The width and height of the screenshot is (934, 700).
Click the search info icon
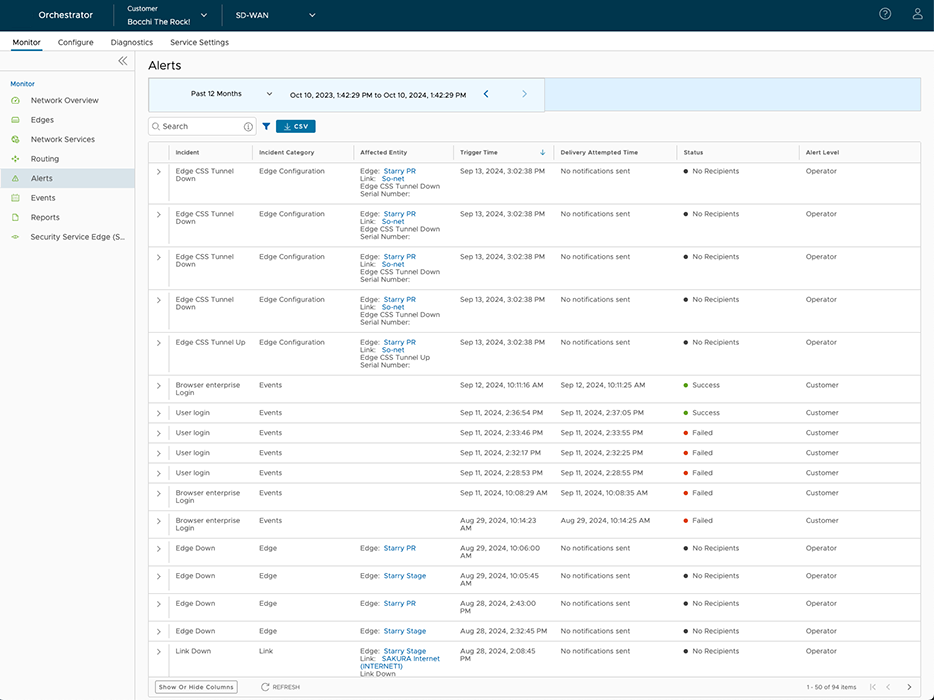point(249,127)
